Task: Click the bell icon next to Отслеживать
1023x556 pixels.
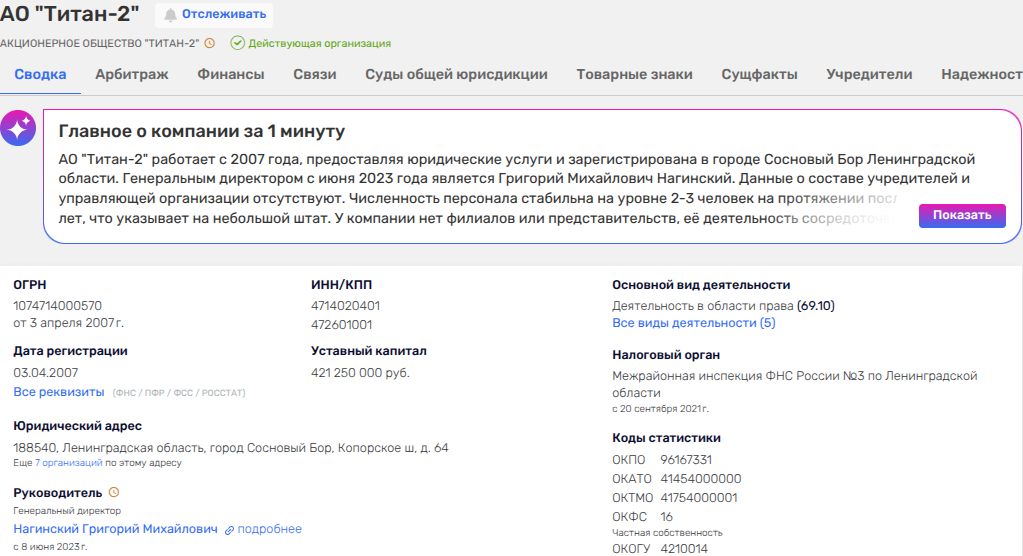Action: pos(170,15)
